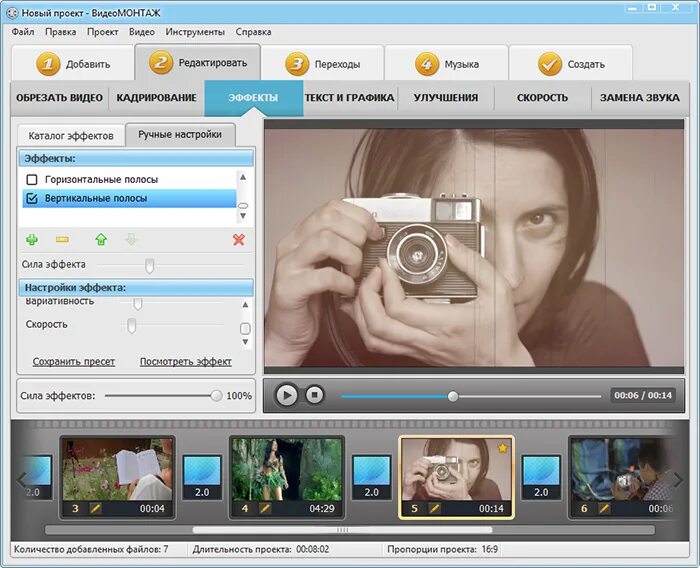Click Посмотреть эффект link
The width and height of the screenshot is (700, 568).
point(186,362)
